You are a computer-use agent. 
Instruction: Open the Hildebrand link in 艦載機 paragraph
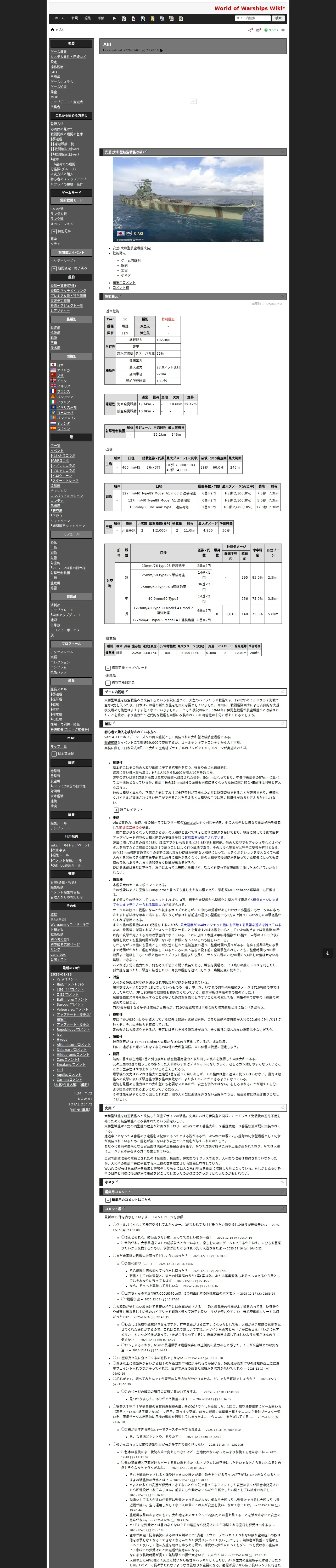coord(240,890)
